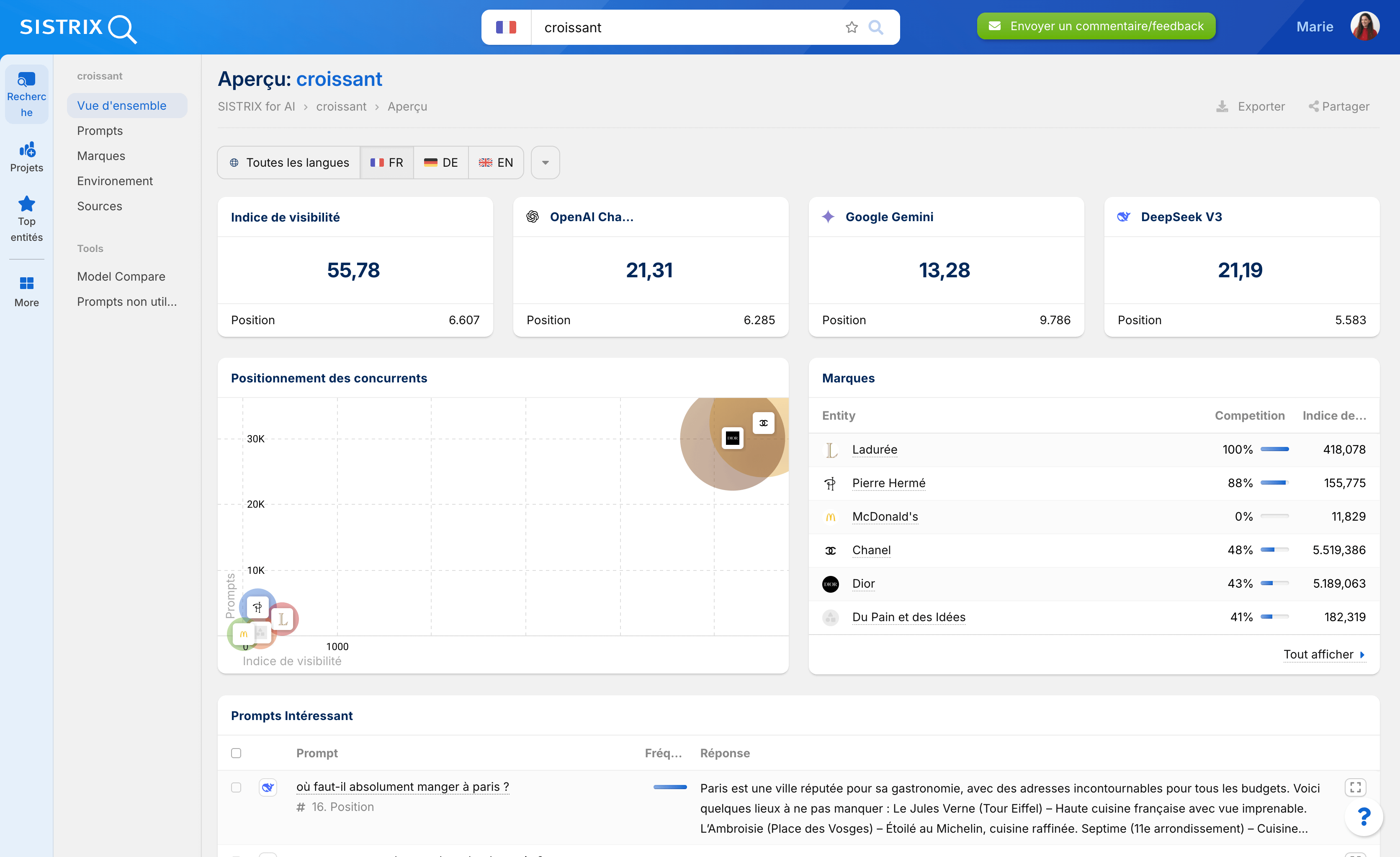The image size is (1400, 857).
Task: Expand the language filter dropdown arrow
Action: pyautogui.click(x=546, y=163)
